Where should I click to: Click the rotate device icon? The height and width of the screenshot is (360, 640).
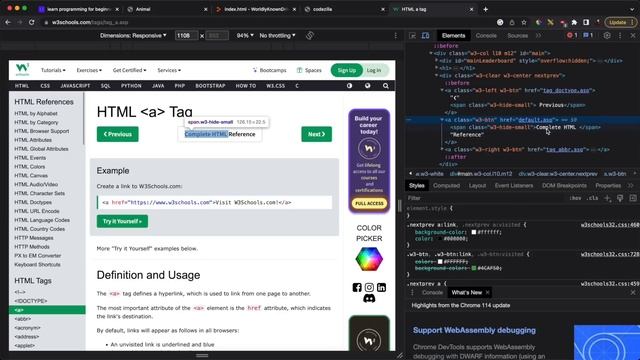click(x=310, y=36)
